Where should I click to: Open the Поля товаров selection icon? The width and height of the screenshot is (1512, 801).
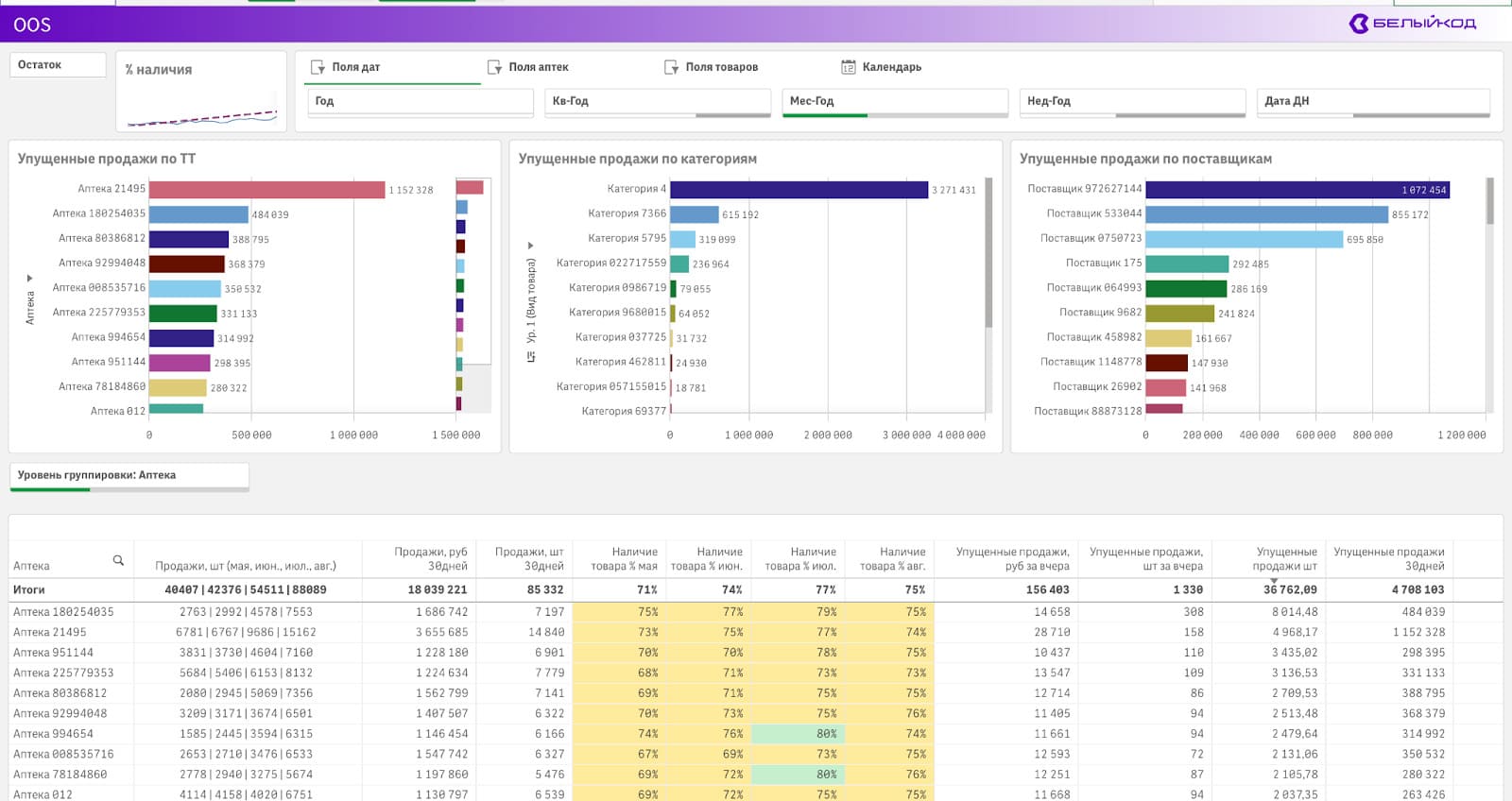tap(671, 67)
